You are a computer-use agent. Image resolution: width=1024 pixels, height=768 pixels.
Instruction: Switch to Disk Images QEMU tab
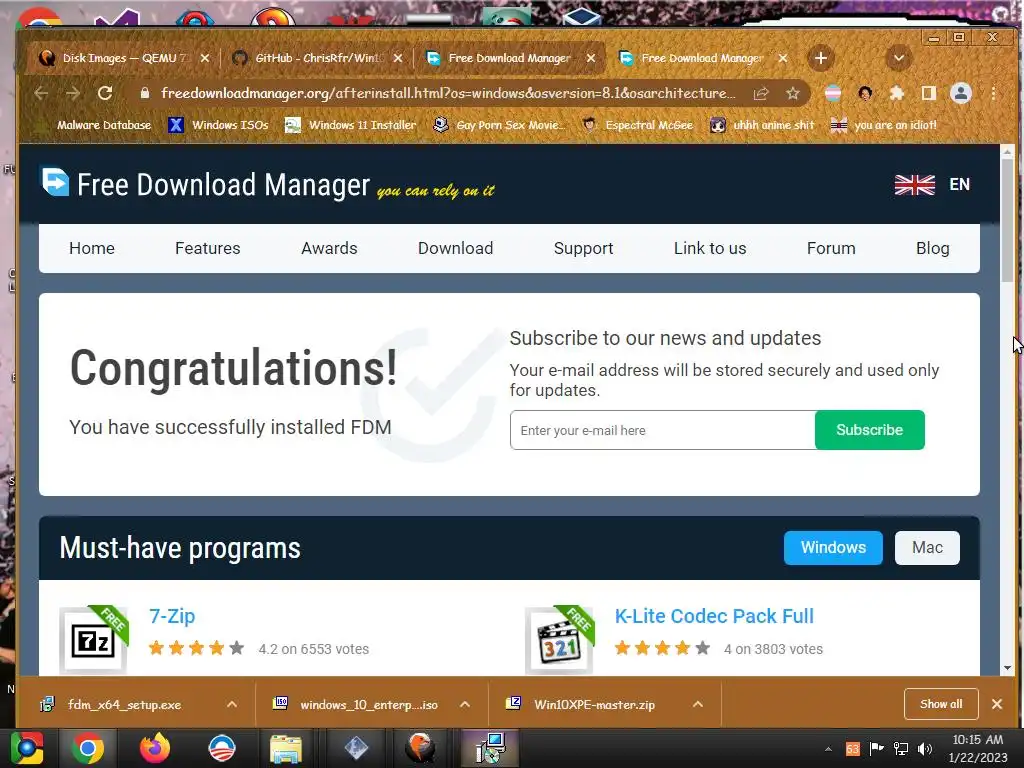(124, 58)
